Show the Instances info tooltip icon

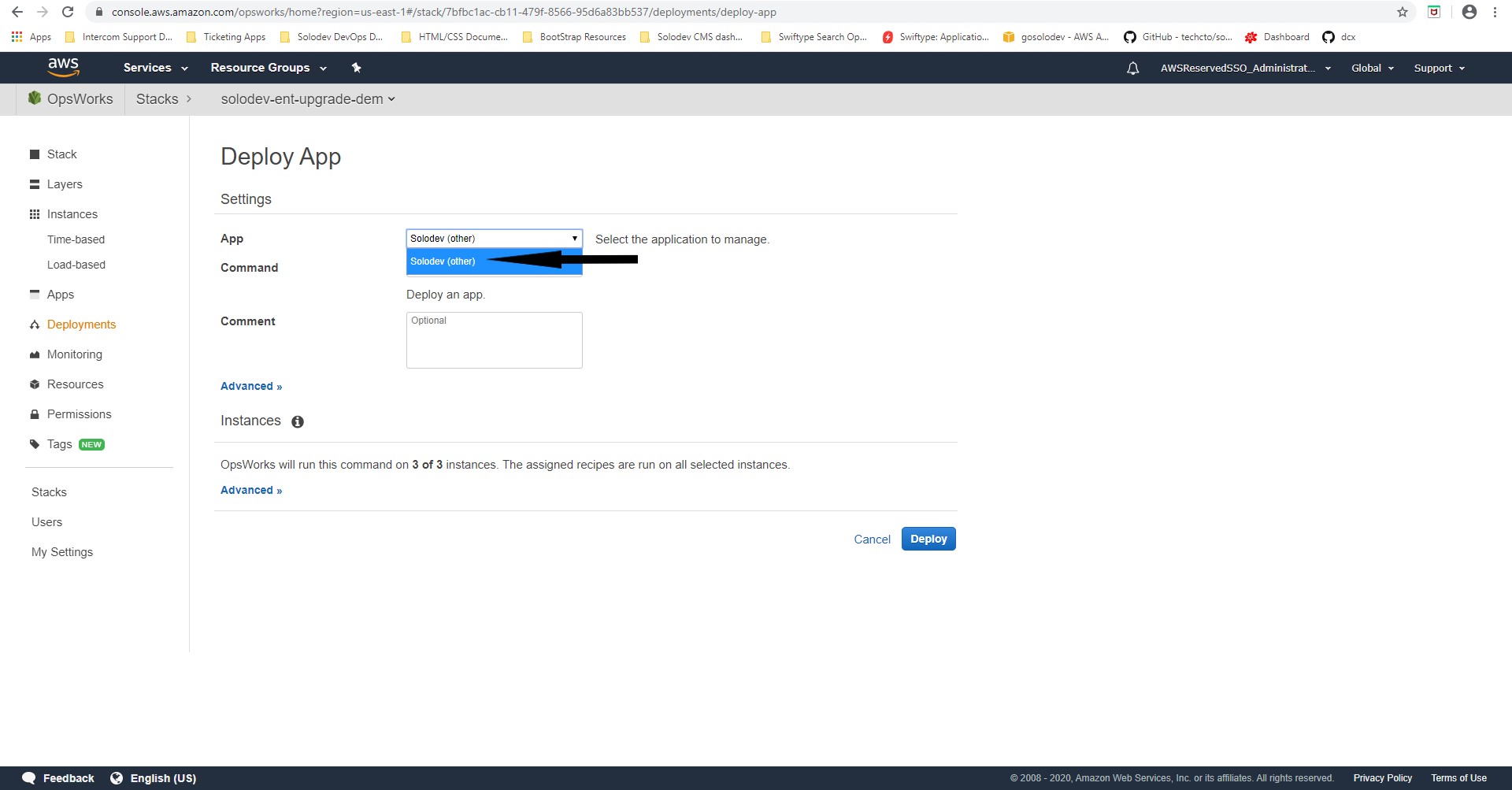click(298, 421)
